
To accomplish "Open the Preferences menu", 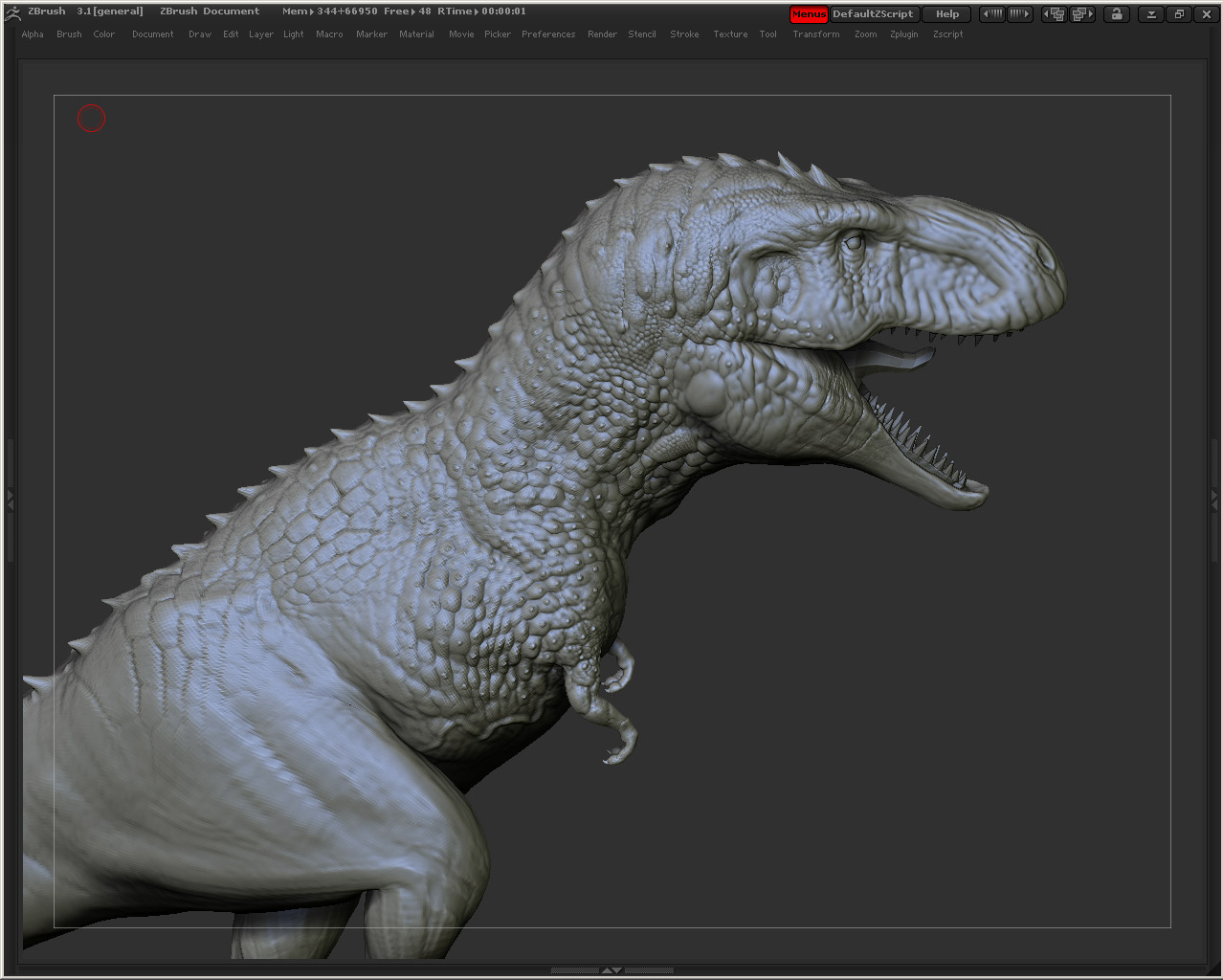I will (x=548, y=34).
